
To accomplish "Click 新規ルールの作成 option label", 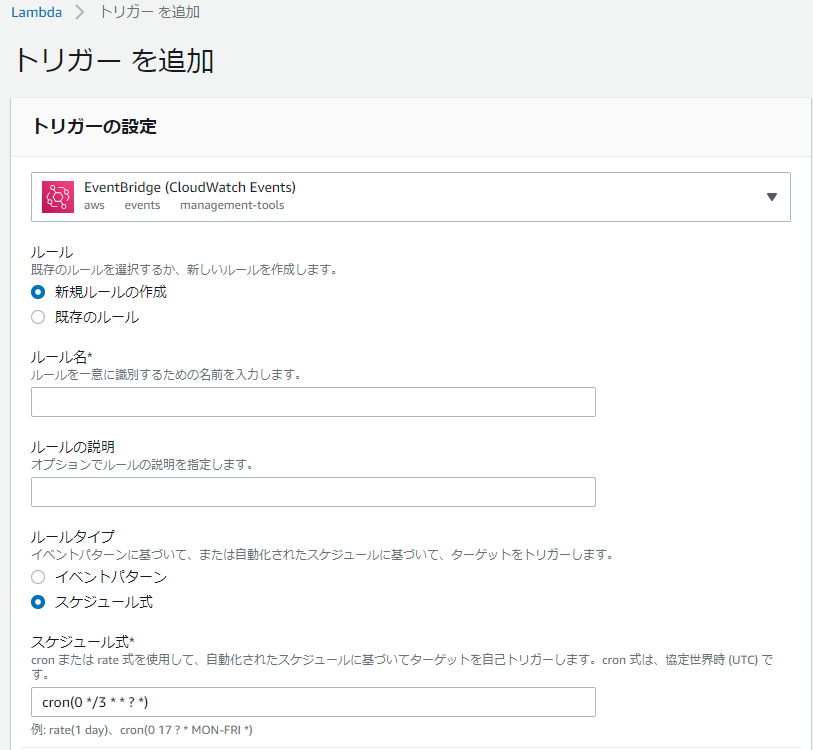I will (x=111, y=292).
